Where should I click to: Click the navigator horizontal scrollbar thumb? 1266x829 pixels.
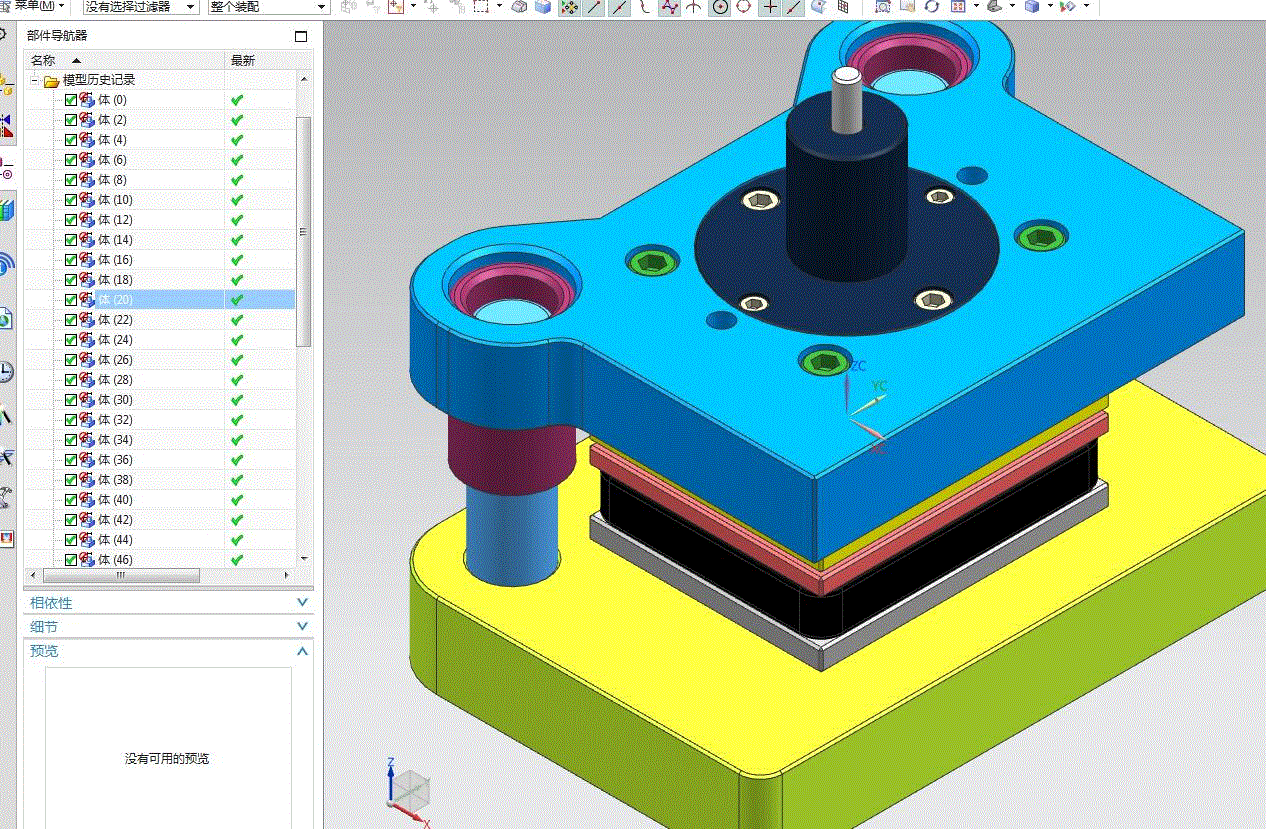coord(121,575)
